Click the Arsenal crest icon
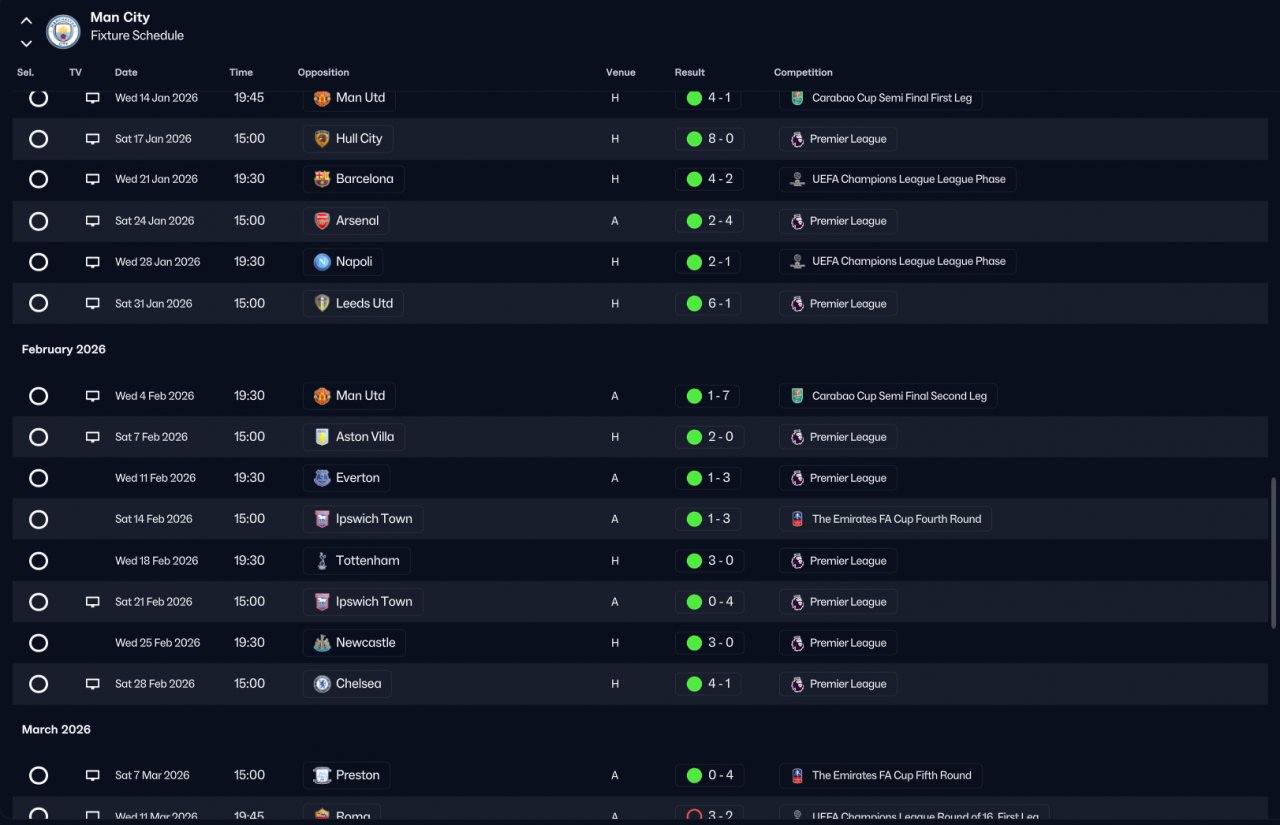Screen dimensions: 1280x825 (322, 221)
